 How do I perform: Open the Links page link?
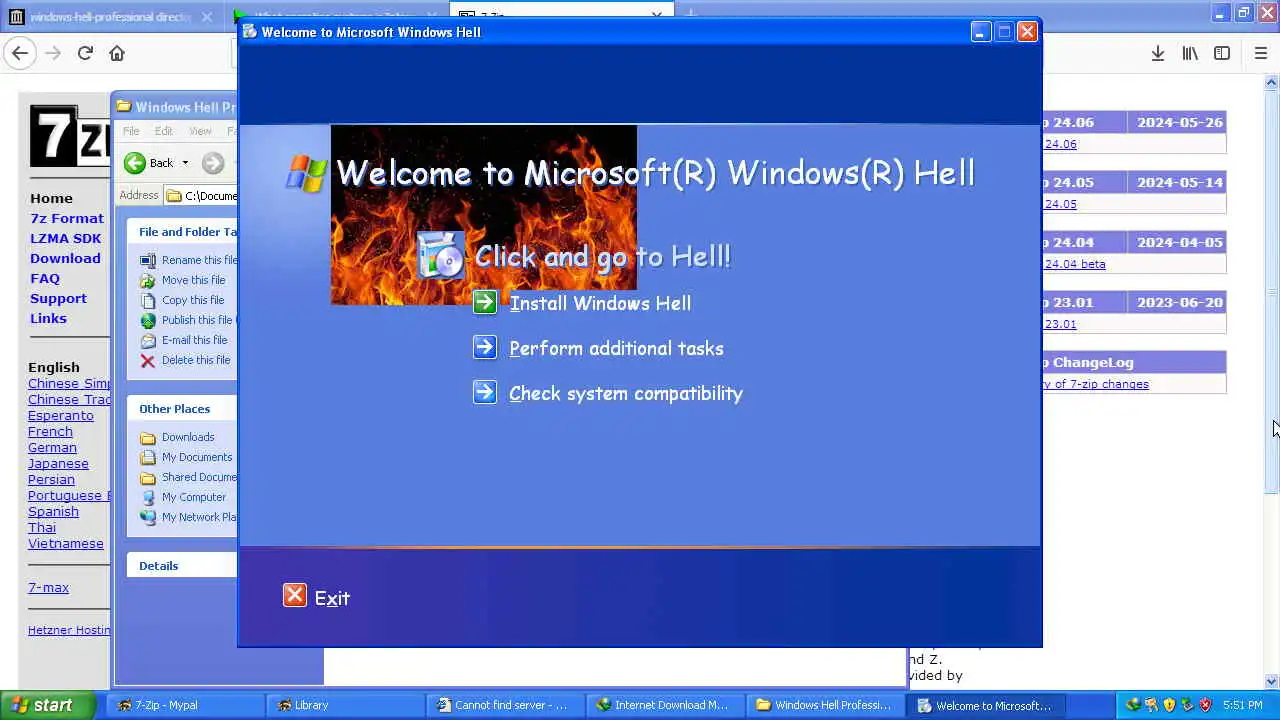tap(48, 318)
